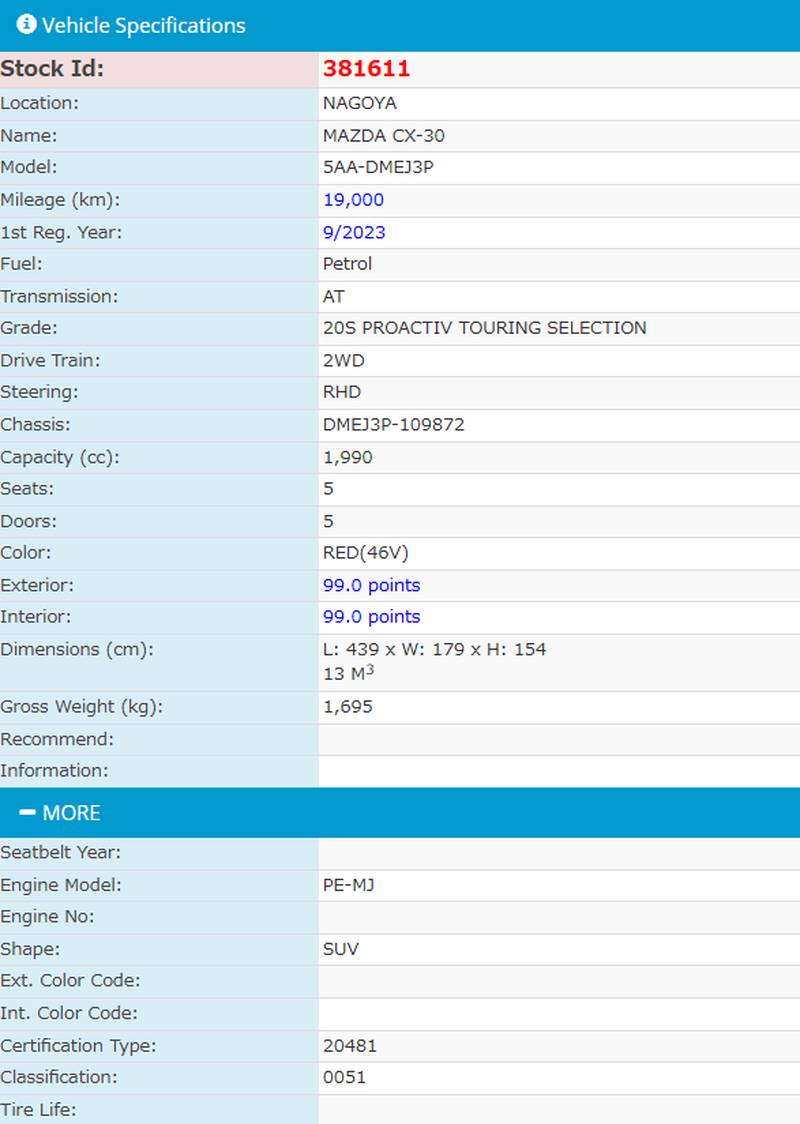Click the Tire Life: label
This screenshot has height=1124, width=800.
(x=39, y=1110)
